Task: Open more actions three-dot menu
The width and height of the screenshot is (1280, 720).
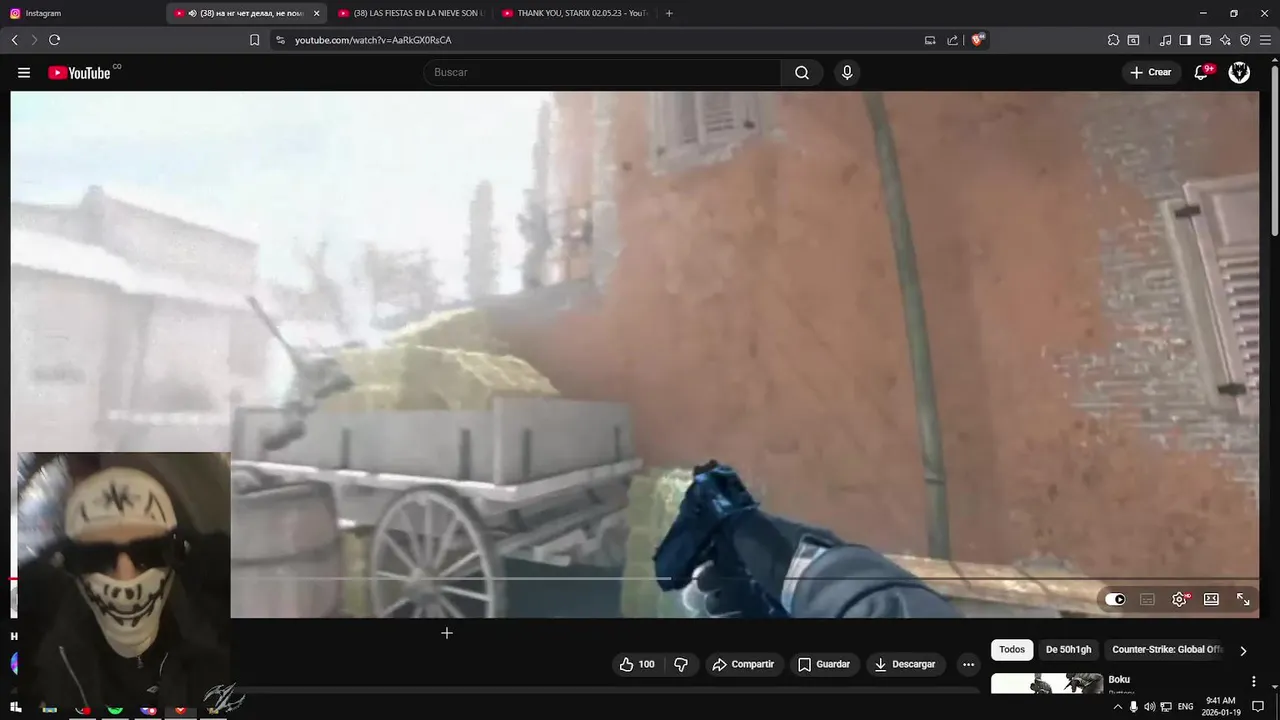Action: point(968,664)
